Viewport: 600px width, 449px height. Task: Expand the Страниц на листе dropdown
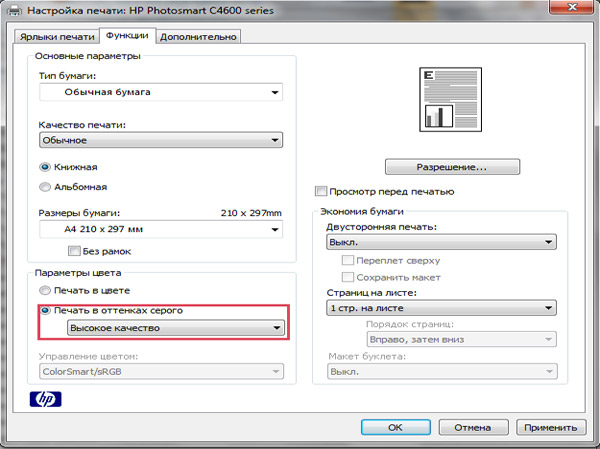pyautogui.click(x=441, y=308)
